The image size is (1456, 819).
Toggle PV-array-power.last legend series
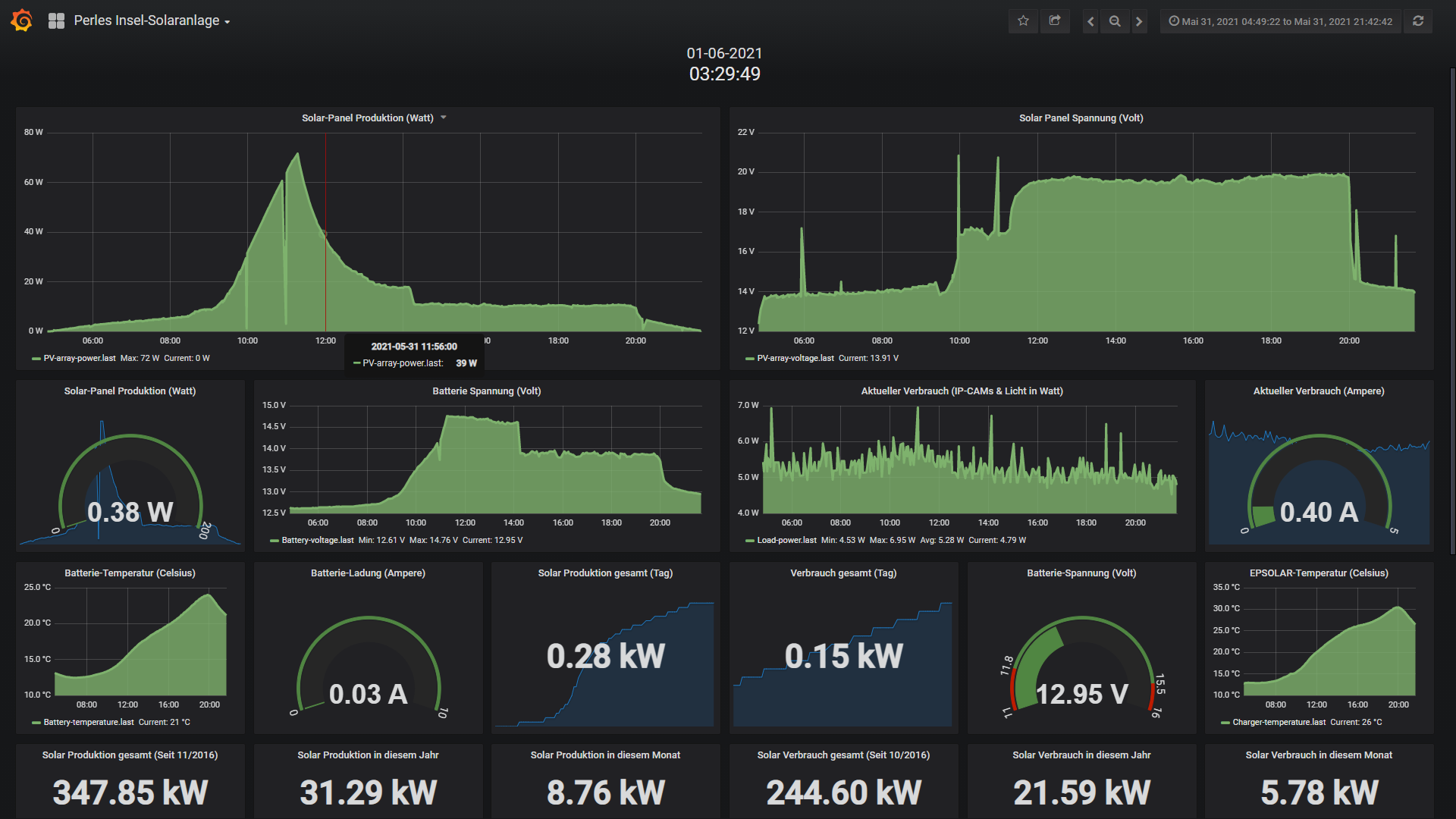pyautogui.click(x=79, y=359)
